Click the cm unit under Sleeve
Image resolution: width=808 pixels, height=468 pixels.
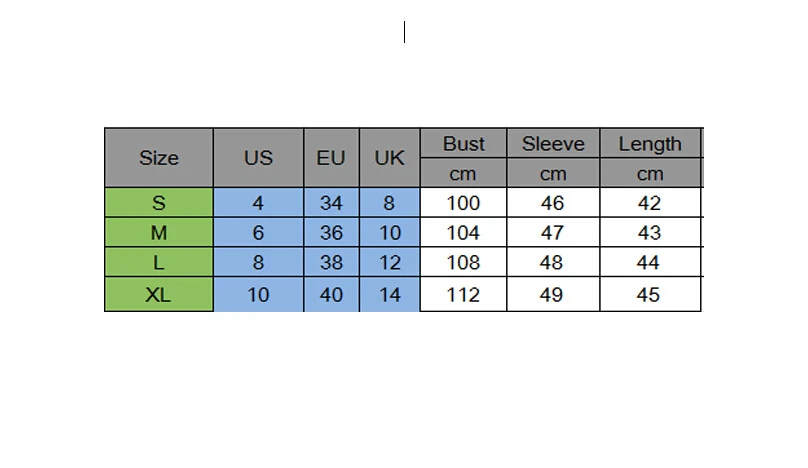coord(553,173)
